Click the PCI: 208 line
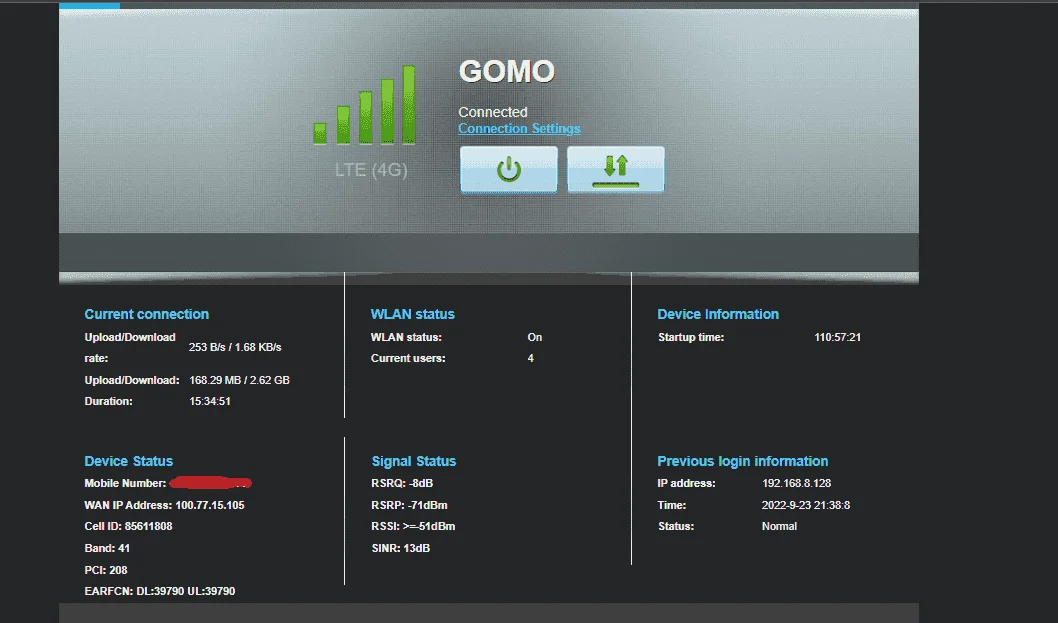Screen dimensions: 1058x623 click(x=106, y=570)
